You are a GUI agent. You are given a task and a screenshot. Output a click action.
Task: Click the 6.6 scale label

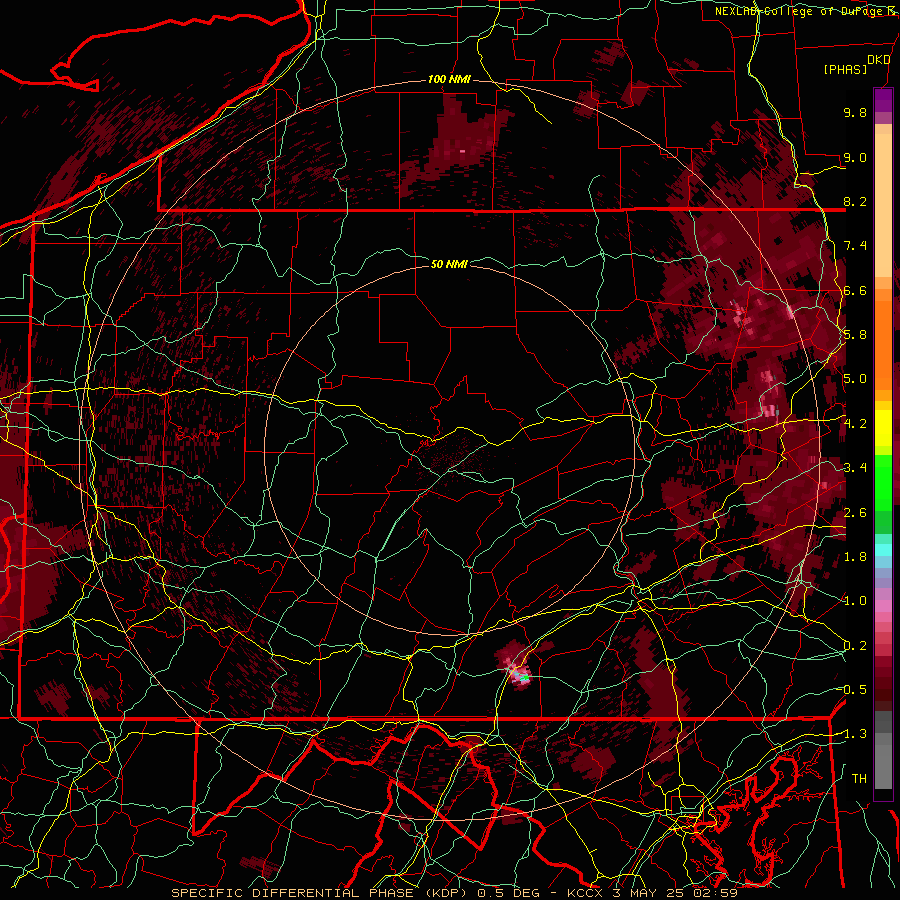[x=855, y=290]
